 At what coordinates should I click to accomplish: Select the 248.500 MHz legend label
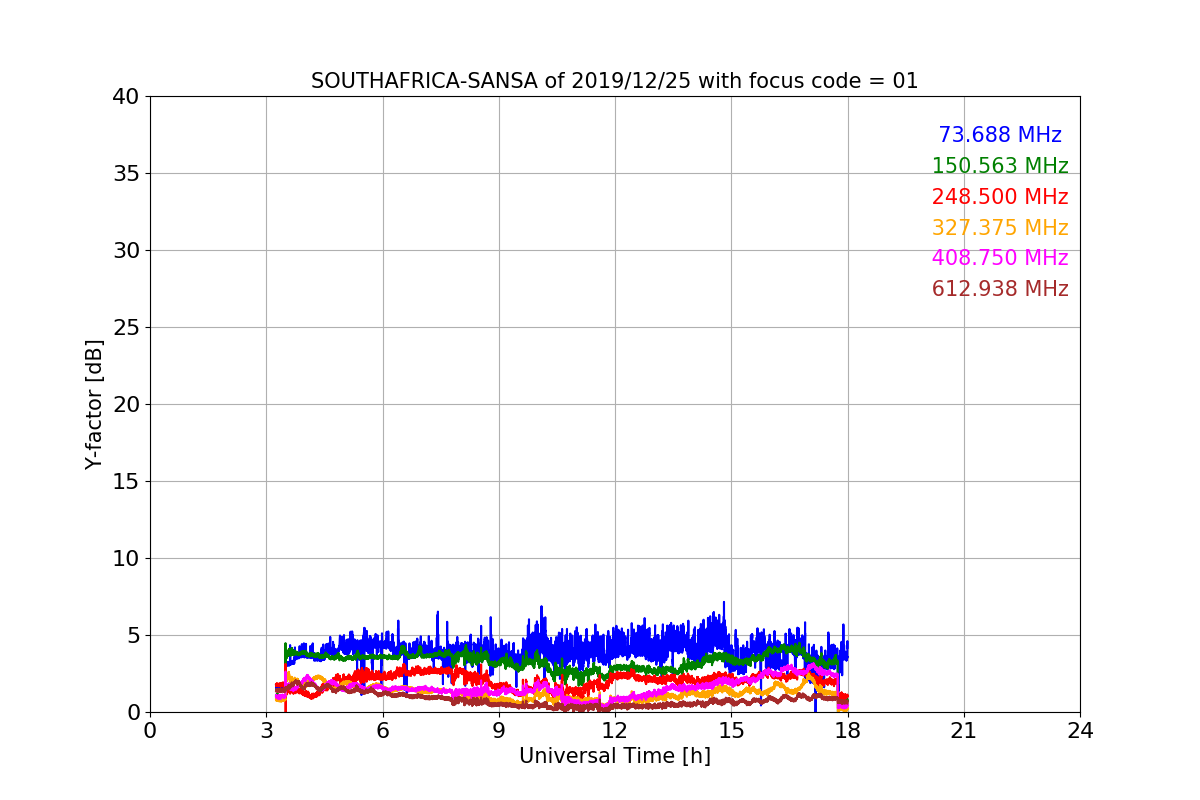1000,197
